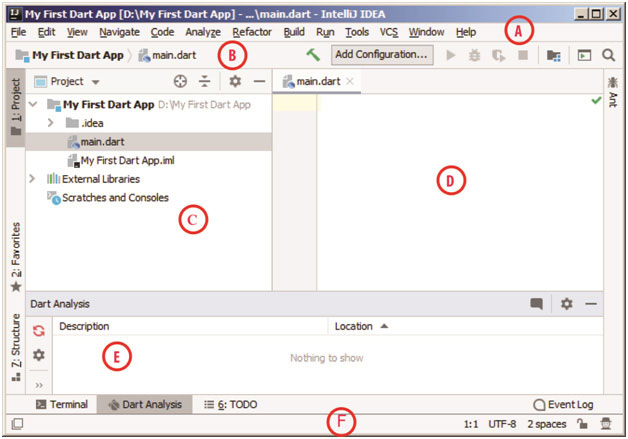Screen dimensions: 628x439
Task: Close the main.dart editor tab
Action: (x=349, y=81)
